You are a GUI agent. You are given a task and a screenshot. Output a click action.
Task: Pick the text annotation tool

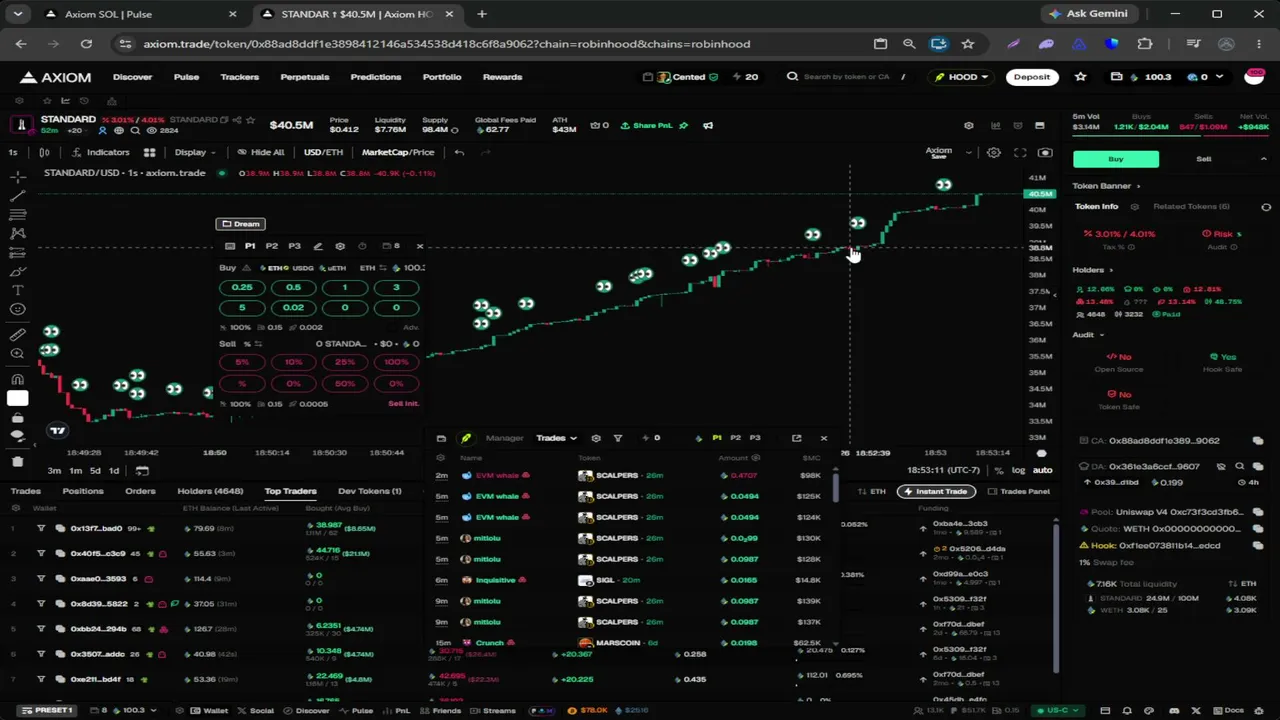coord(18,290)
